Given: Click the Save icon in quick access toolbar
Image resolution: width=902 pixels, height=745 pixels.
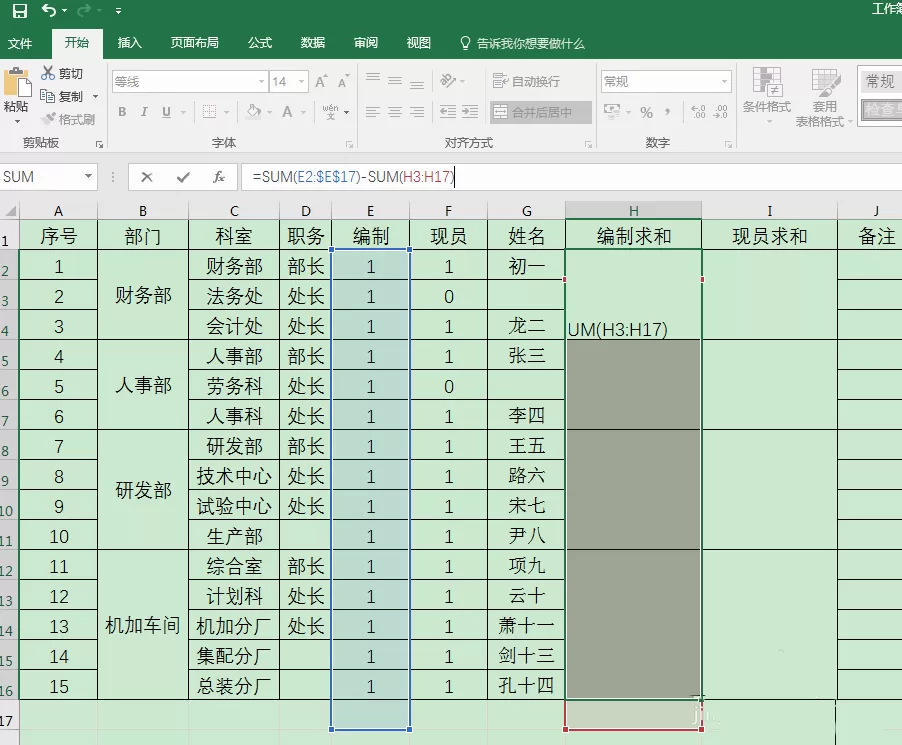Looking at the screenshot, I should click(x=20, y=10).
